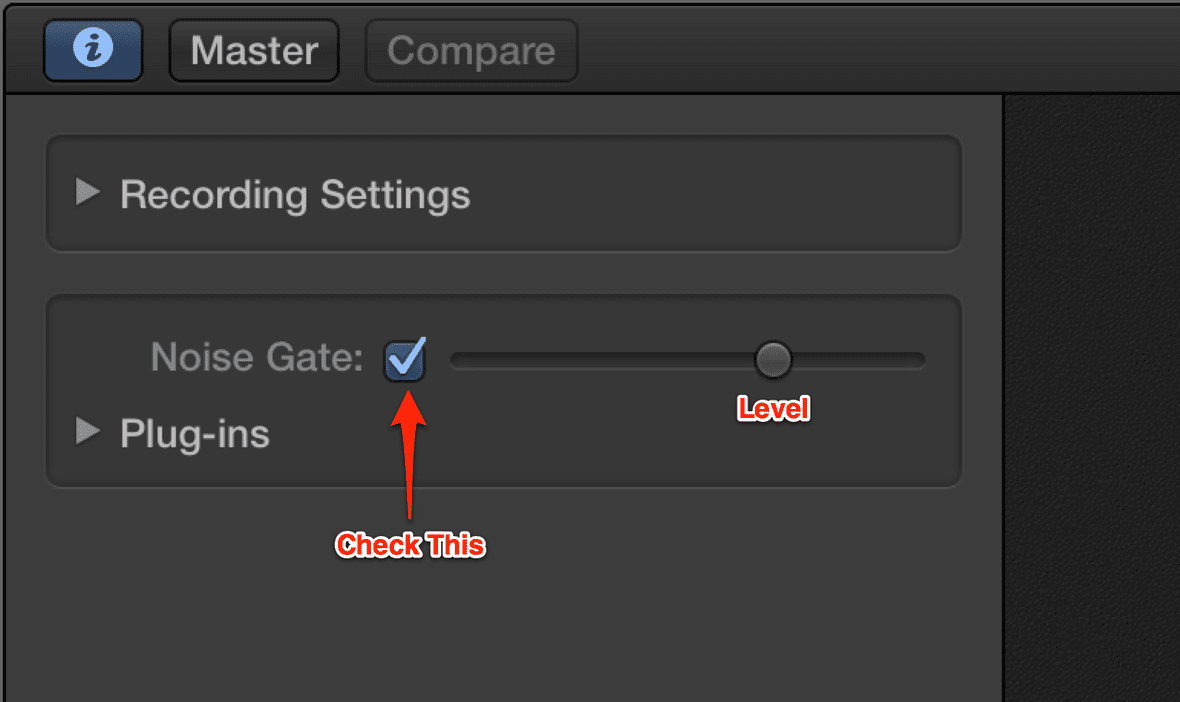Viewport: 1180px width, 702px height.
Task: Disable the checked Noise Gate control
Action: (404, 359)
